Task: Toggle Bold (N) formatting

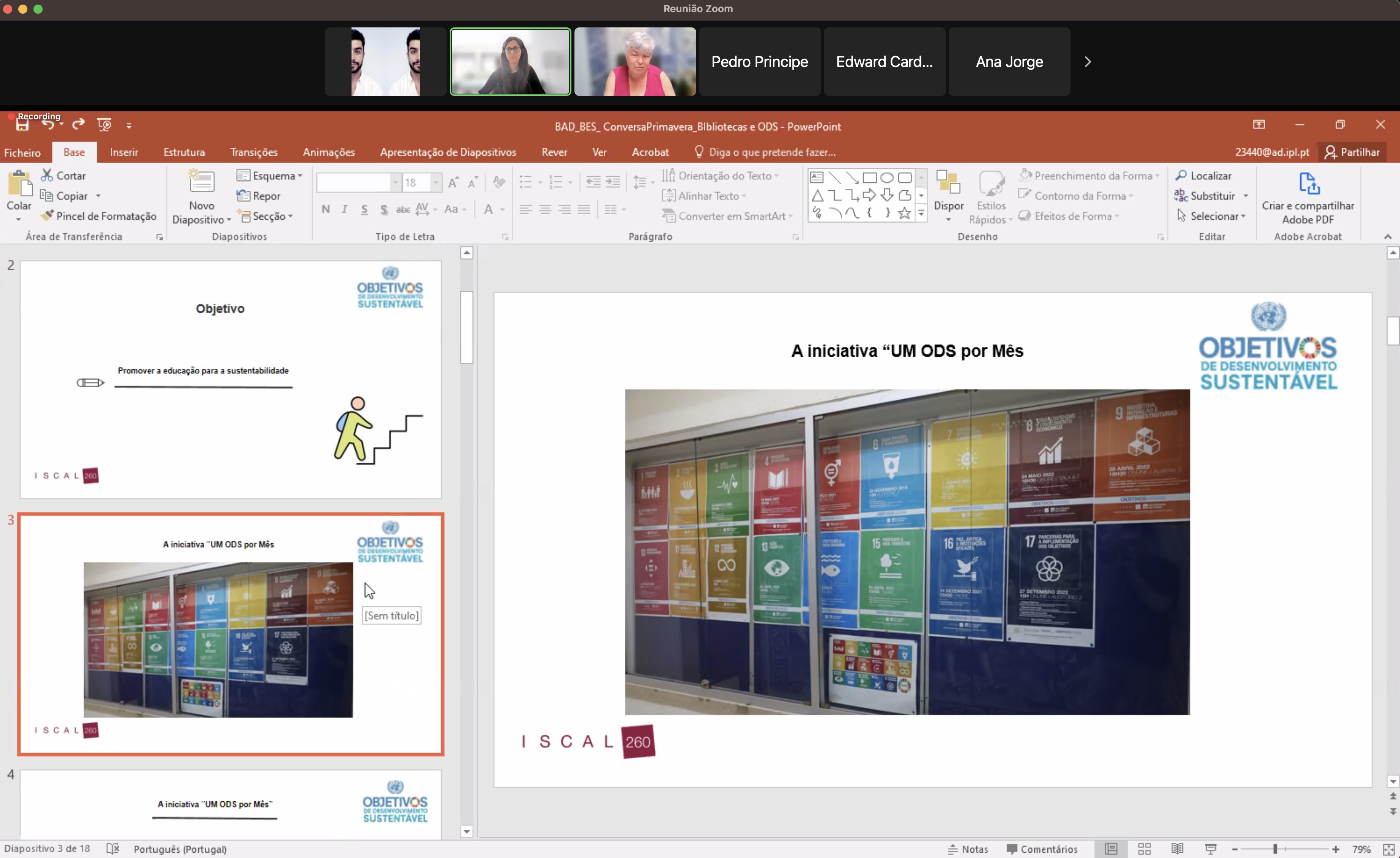Action: pyautogui.click(x=326, y=209)
